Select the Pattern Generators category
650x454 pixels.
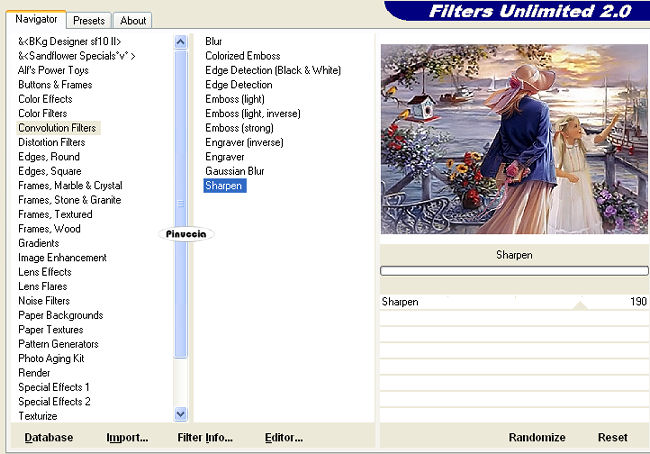point(58,344)
